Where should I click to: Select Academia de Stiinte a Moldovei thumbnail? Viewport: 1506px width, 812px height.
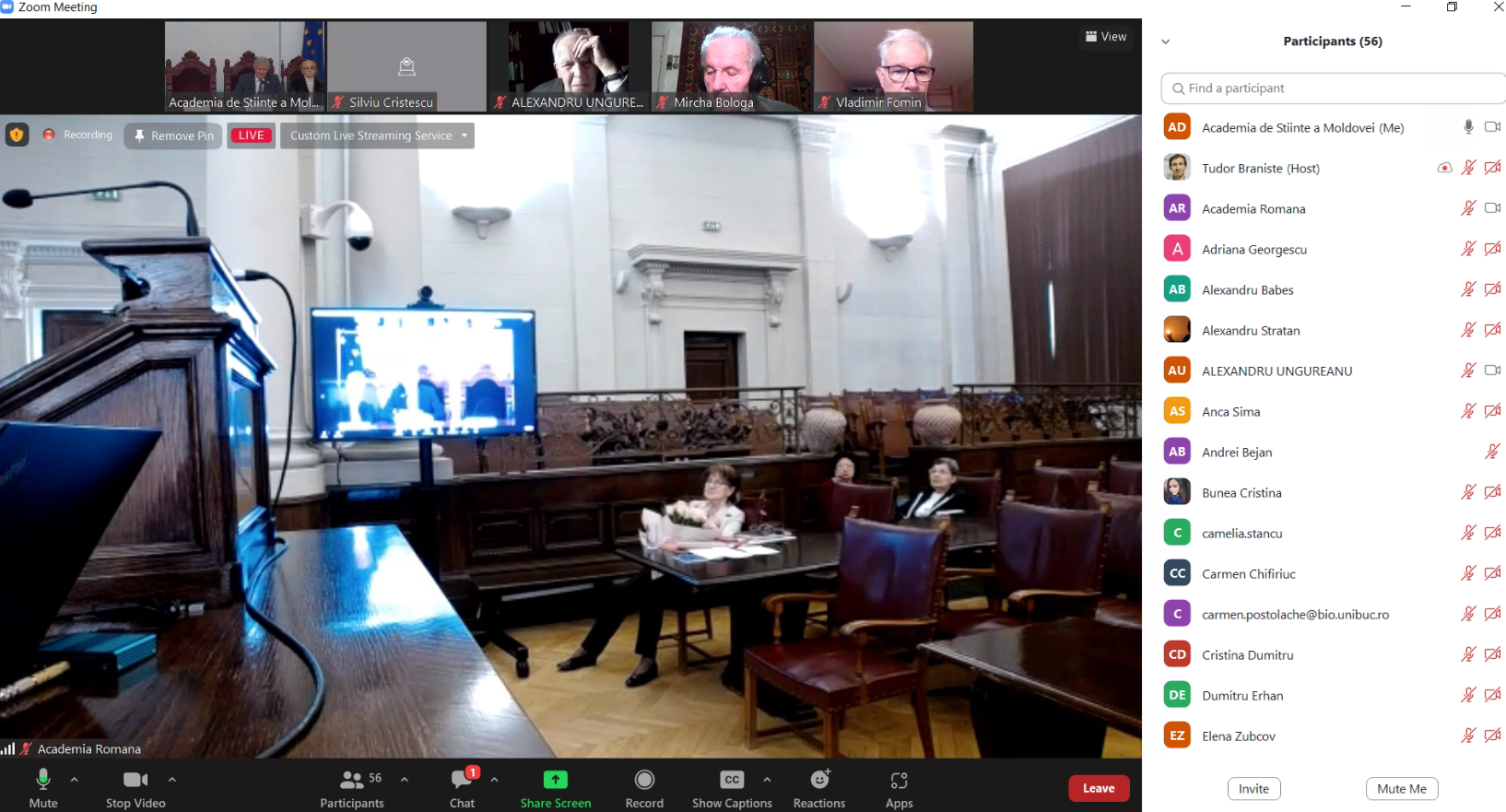point(245,66)
